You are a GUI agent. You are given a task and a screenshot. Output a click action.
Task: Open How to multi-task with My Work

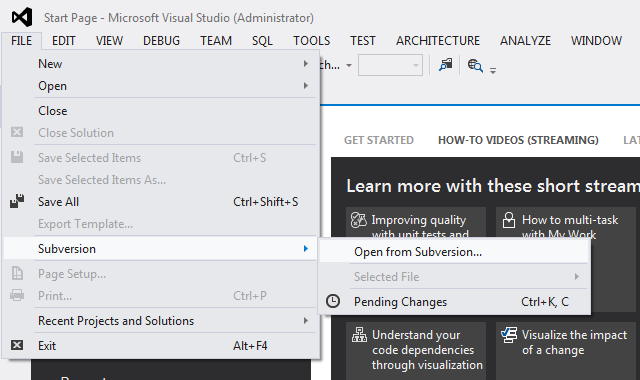click(x=566, y=222)
